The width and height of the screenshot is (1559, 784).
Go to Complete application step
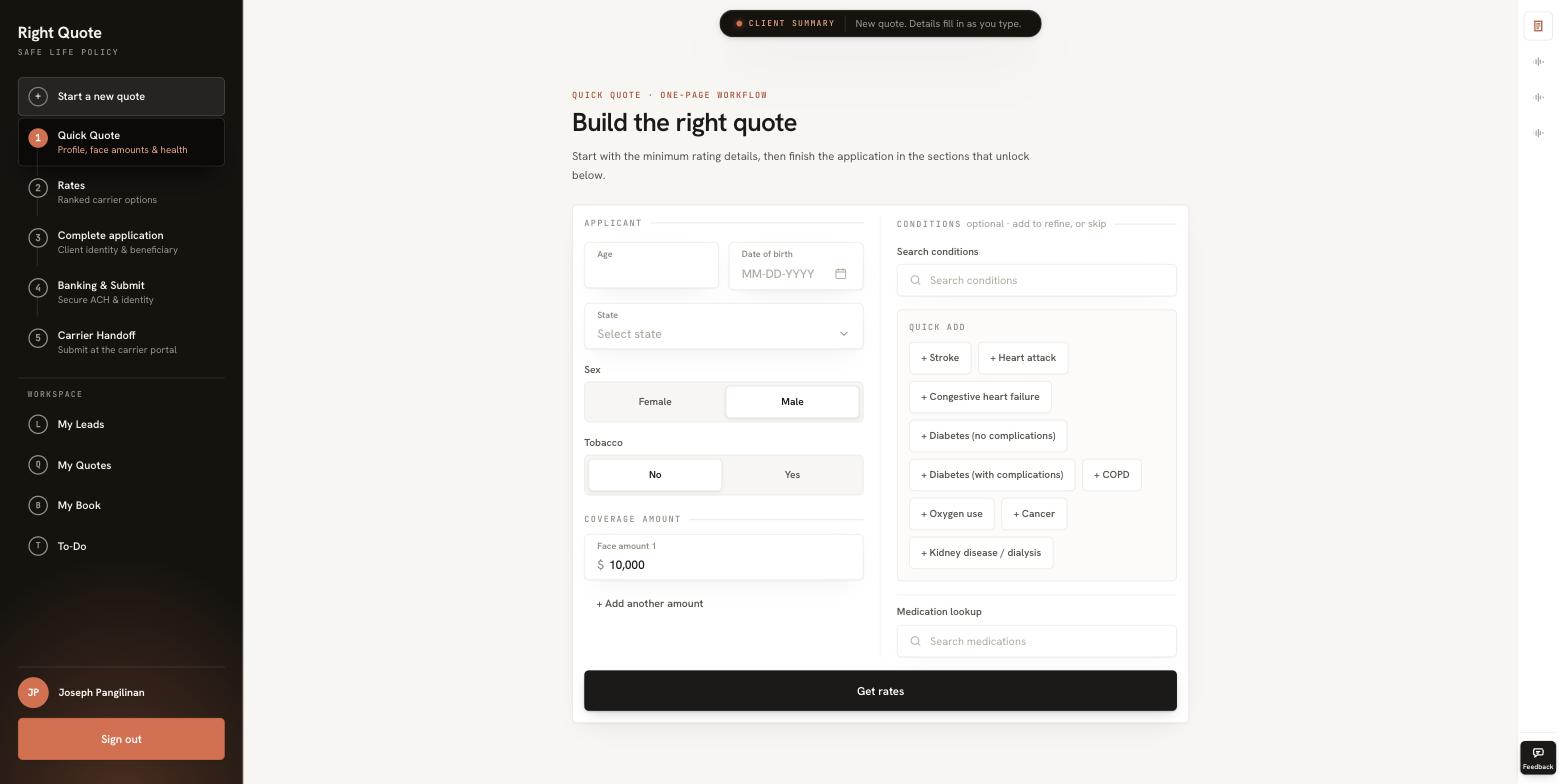pyautogui.click(x=121, y=242)
